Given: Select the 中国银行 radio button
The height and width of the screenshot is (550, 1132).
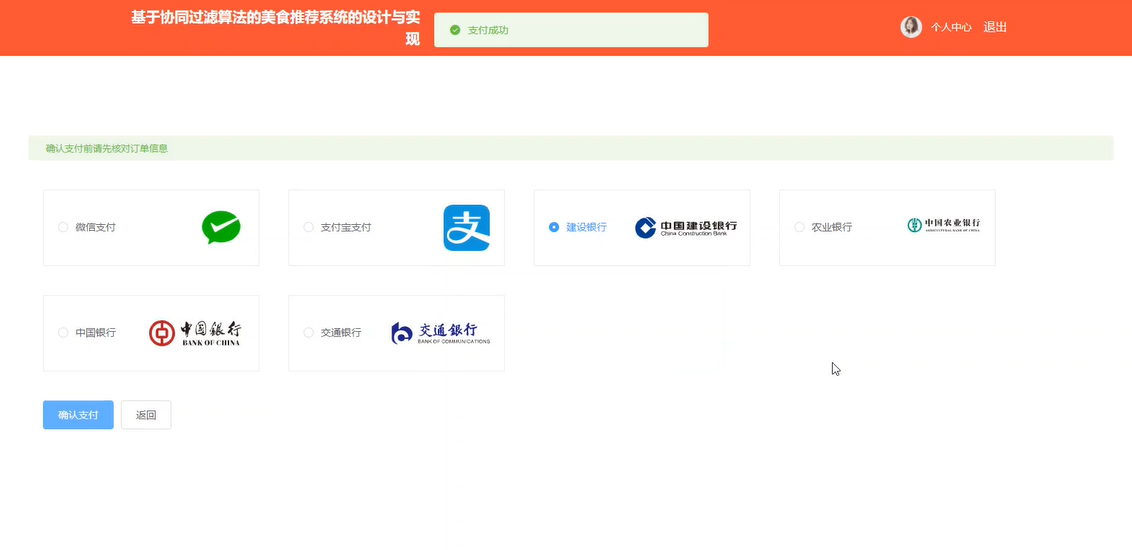Looking at the screenshot, I should click(x=63, y=333).
